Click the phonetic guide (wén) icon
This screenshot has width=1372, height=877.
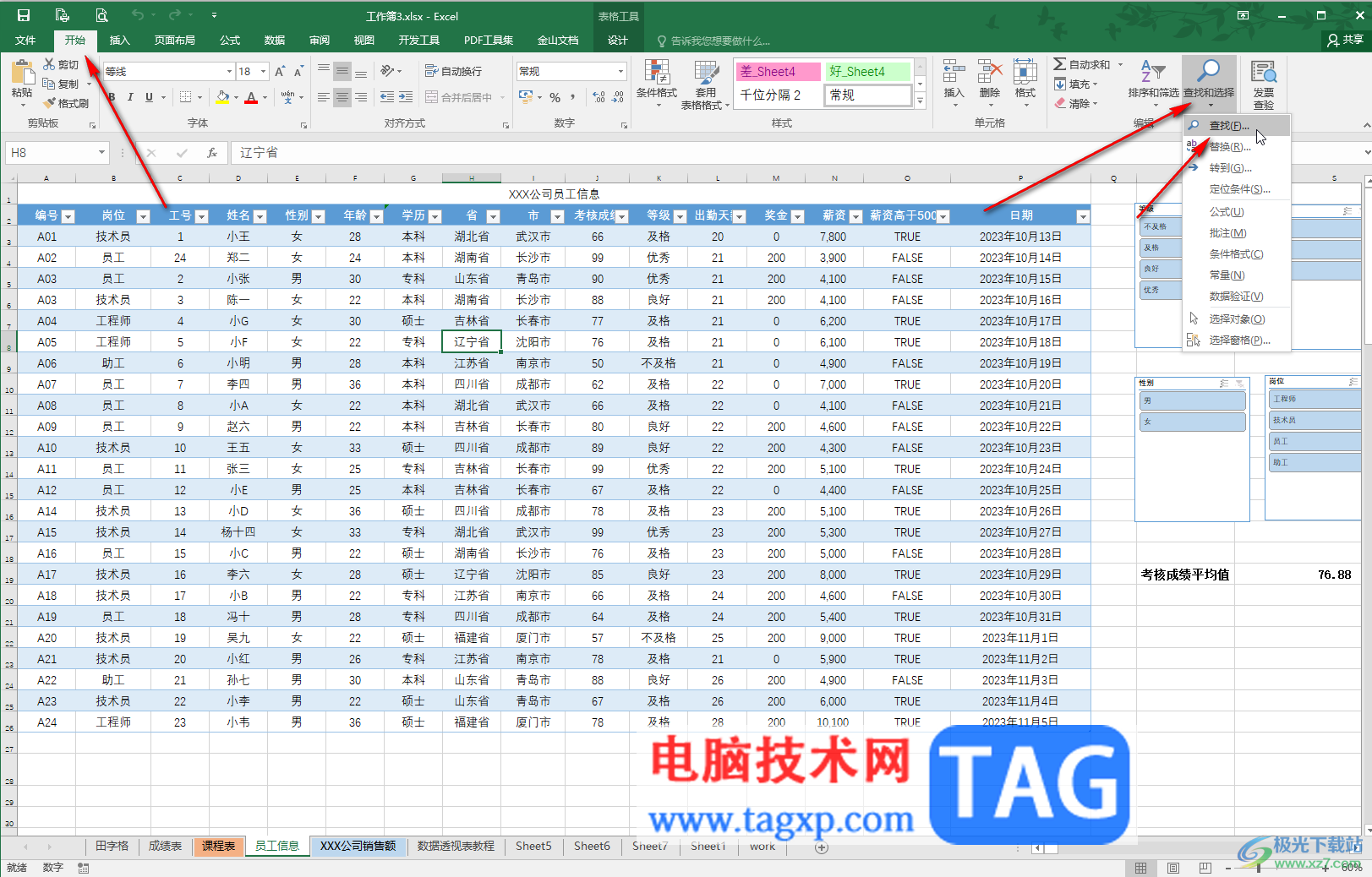click(287, 97)
